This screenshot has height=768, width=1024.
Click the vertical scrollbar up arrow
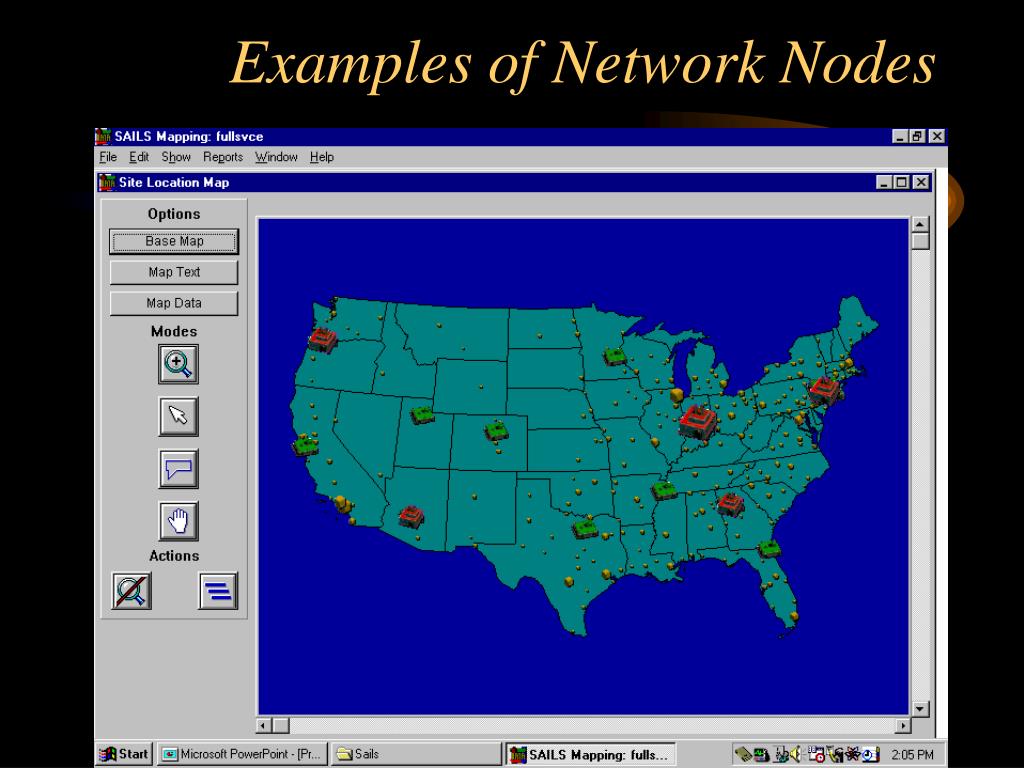[920, 224]
